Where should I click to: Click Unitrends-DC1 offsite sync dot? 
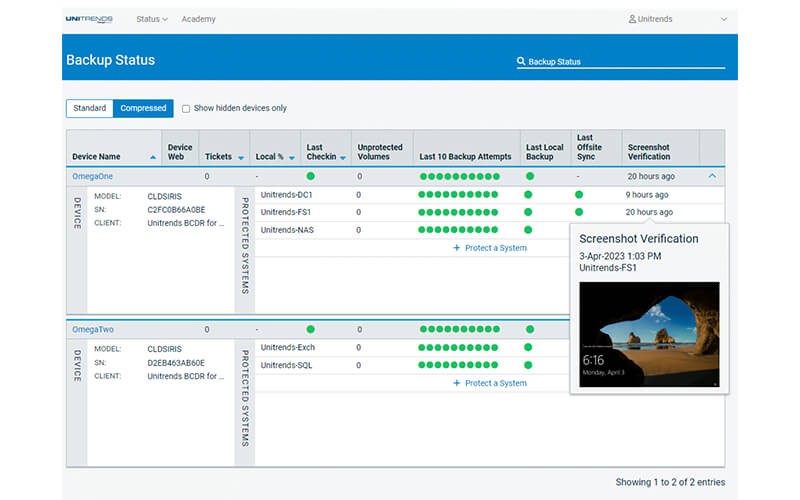tap(579, 194)
